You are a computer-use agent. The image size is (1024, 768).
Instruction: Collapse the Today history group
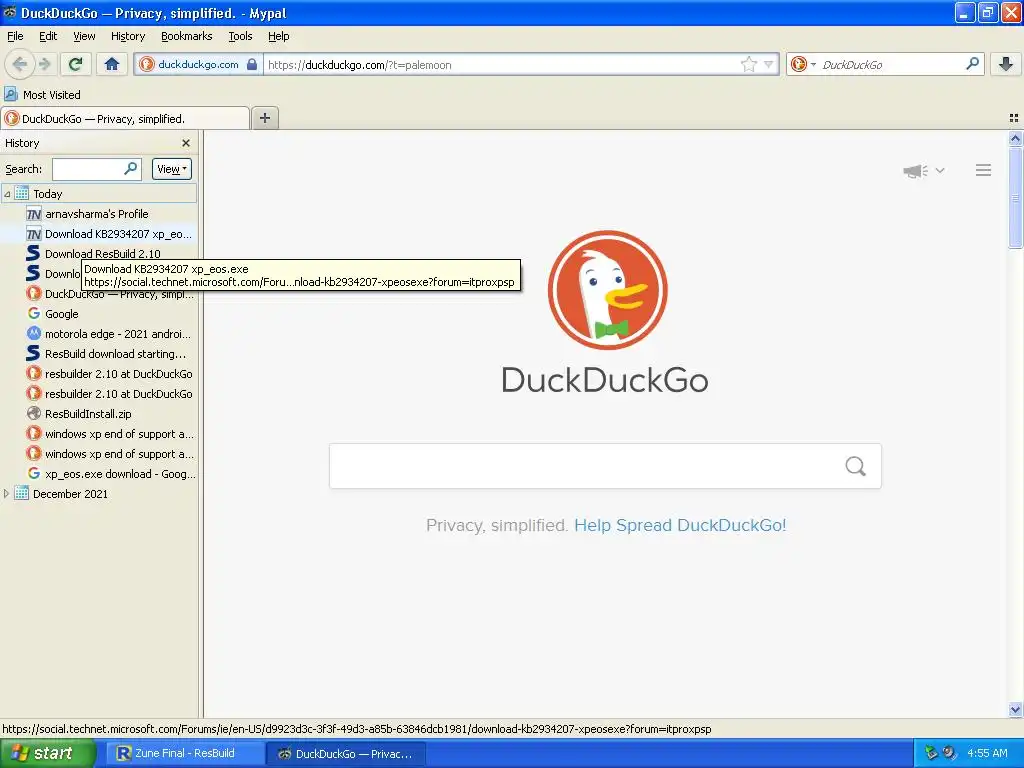[x=7, y=194]
